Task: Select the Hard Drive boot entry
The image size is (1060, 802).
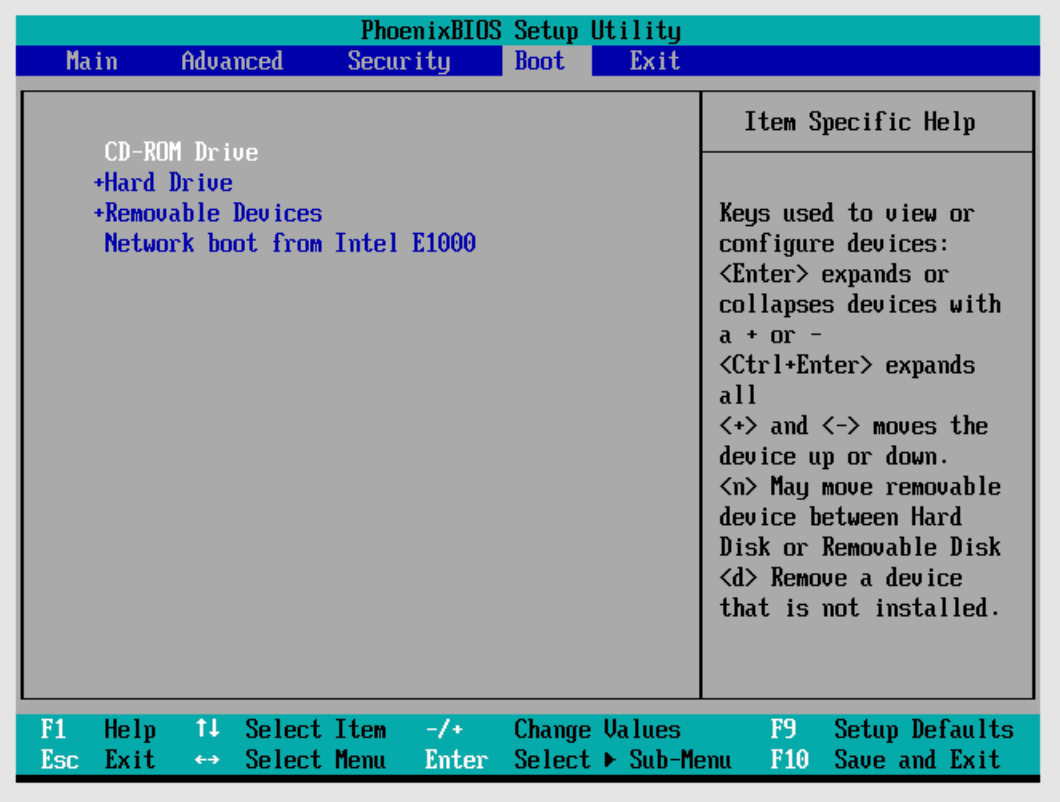Action: pos(169,183)
